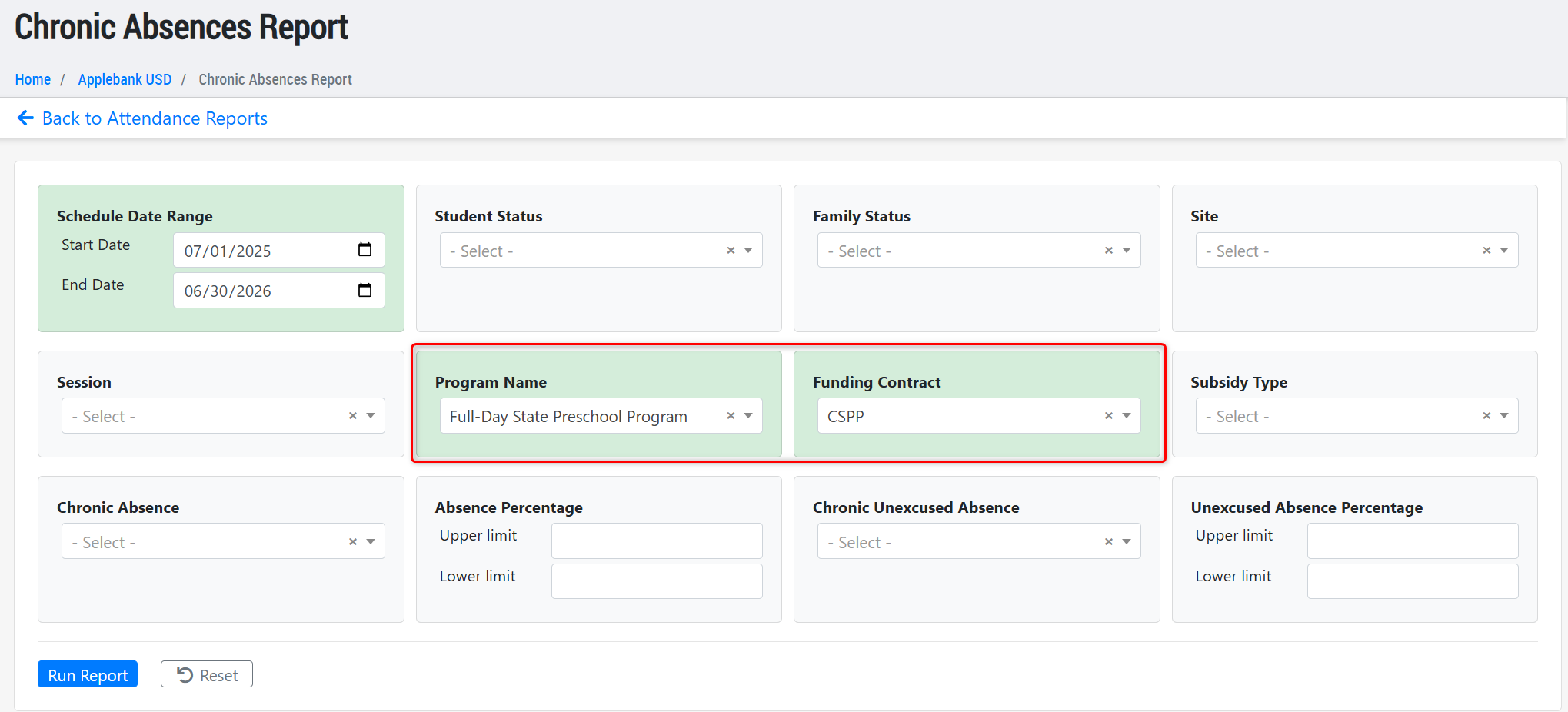Open the End Date calendar picker icon
The height and width of the screenshot is (712, 1568).
[365, 290]
